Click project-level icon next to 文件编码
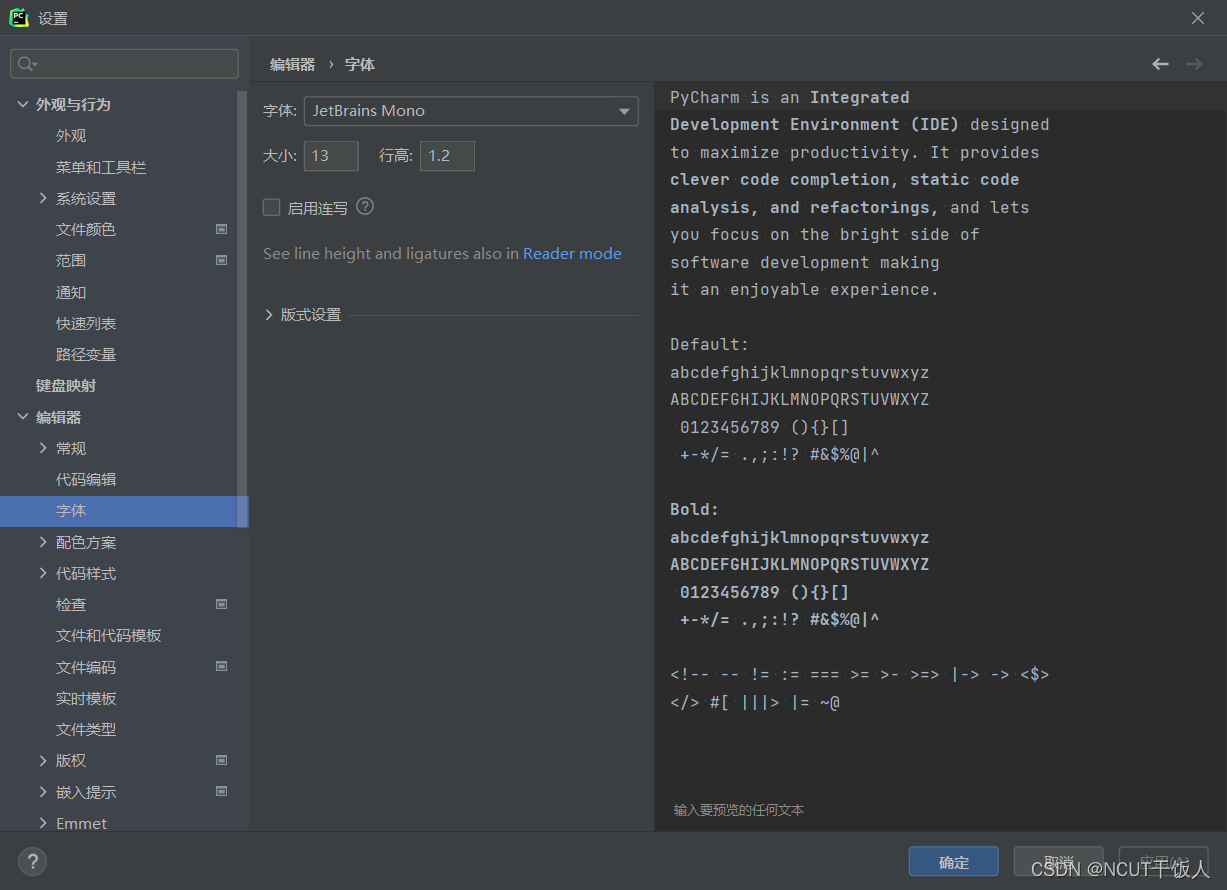This screenshot has width=1227, height=890. 222,666
